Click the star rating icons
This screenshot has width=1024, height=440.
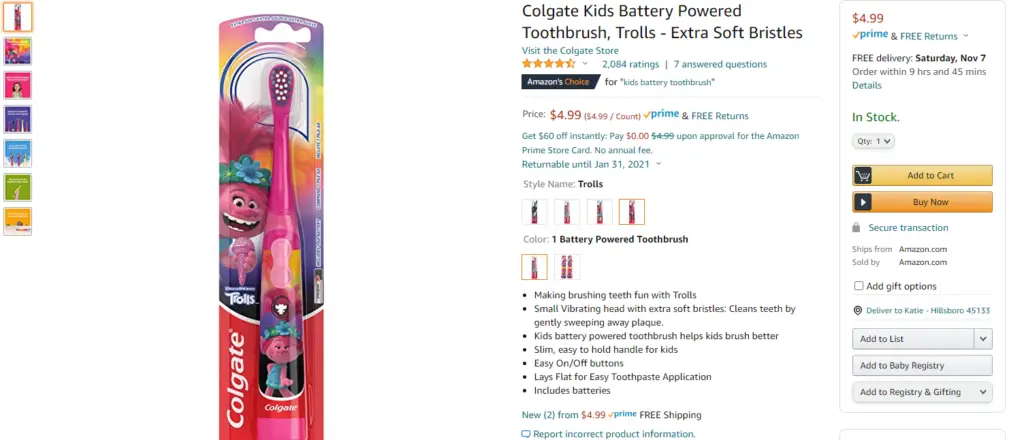point(549,64)
